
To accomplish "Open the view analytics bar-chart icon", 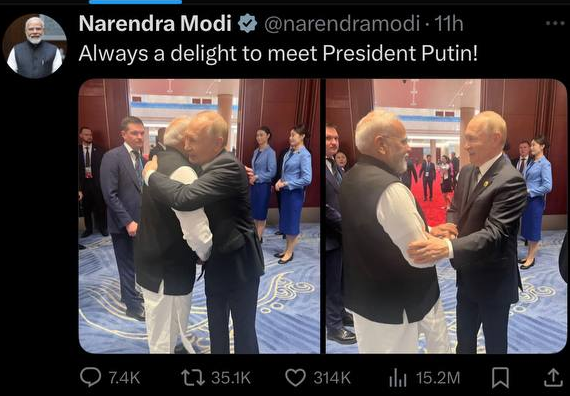I will tap(398, 378).
